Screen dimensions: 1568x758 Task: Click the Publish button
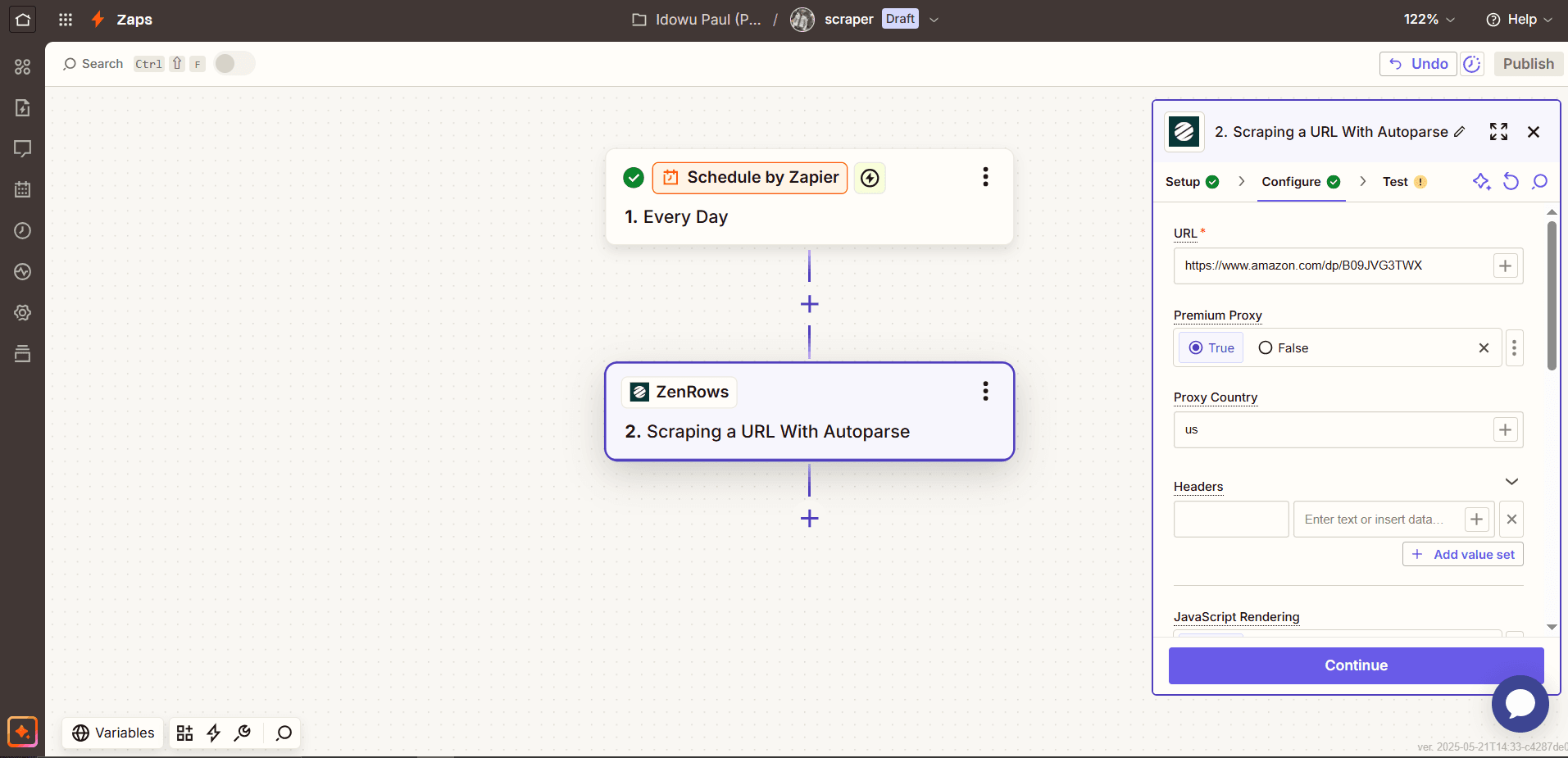1528,64
